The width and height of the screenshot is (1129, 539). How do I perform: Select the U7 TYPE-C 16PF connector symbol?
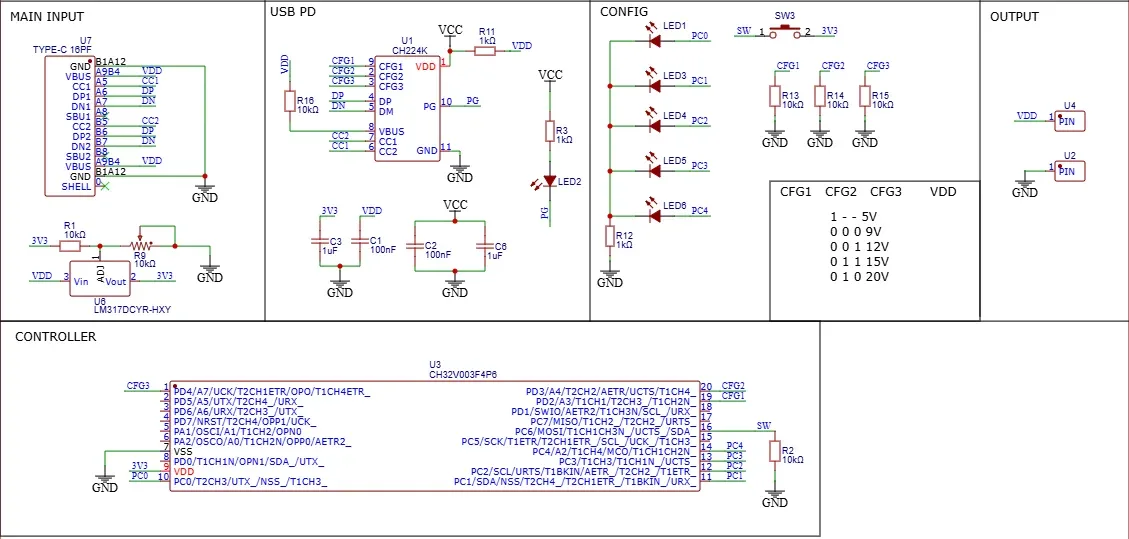[69, 126]
